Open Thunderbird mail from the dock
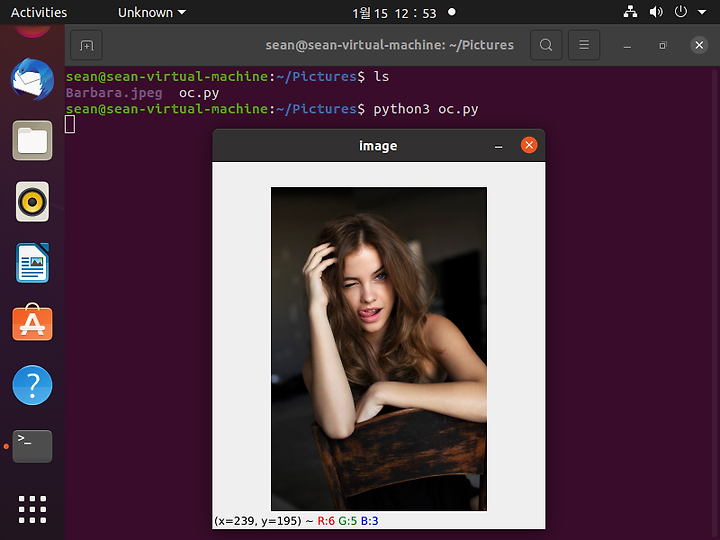Screen dimensions: 720x540 32,79
